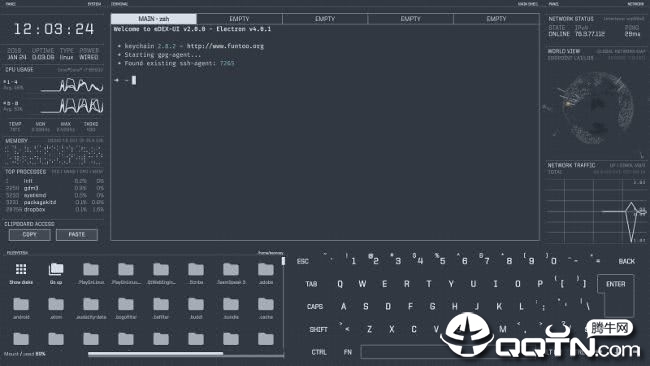
Task: Toggle the CAPS key on keyboard
Action: tap(315, 307)
